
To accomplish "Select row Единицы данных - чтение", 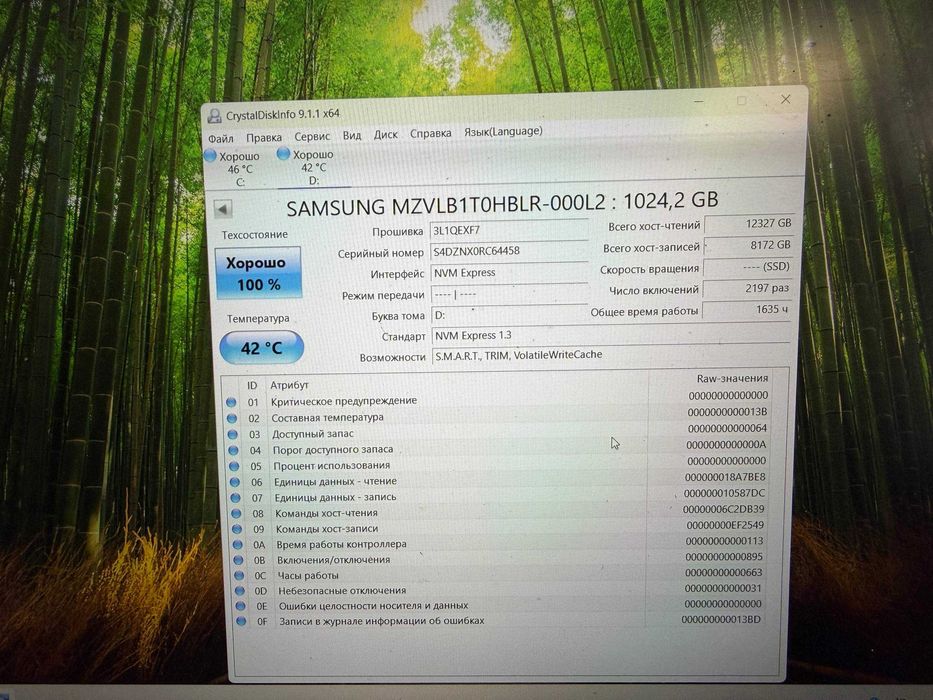I will (x=499, y=480).
